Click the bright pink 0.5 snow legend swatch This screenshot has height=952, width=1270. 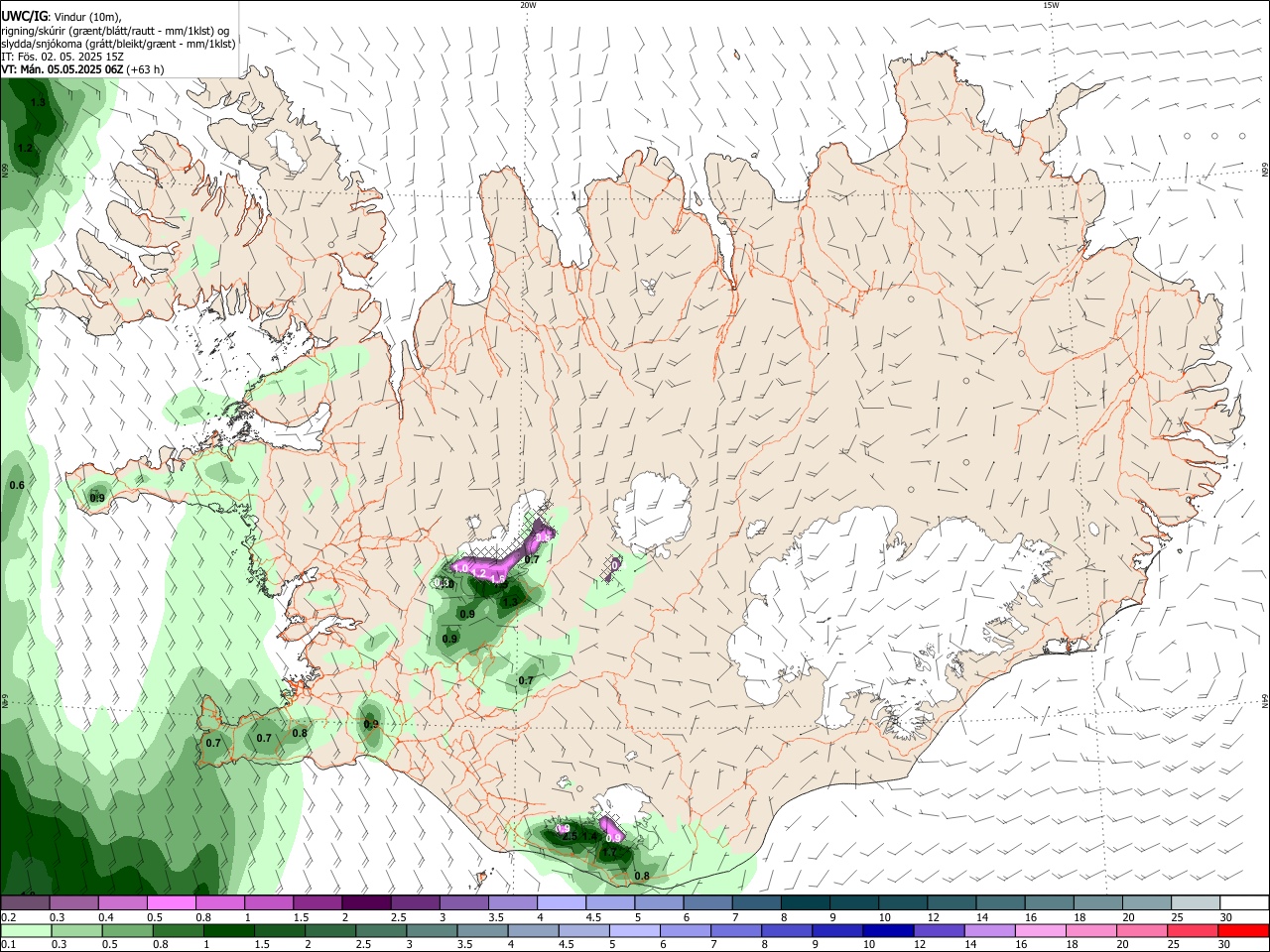pyautogui.click(x=172, y=902)
